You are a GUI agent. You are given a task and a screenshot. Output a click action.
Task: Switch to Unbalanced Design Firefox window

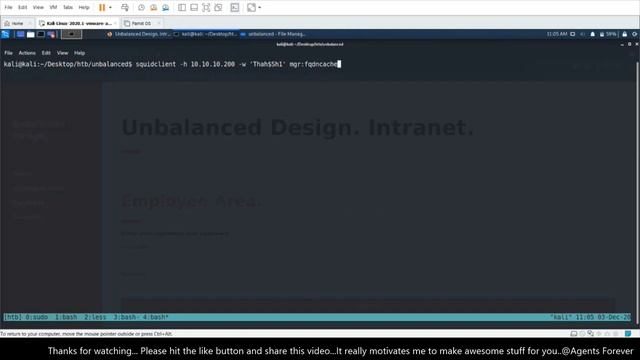pyautogui.click(x=139, y=34)
